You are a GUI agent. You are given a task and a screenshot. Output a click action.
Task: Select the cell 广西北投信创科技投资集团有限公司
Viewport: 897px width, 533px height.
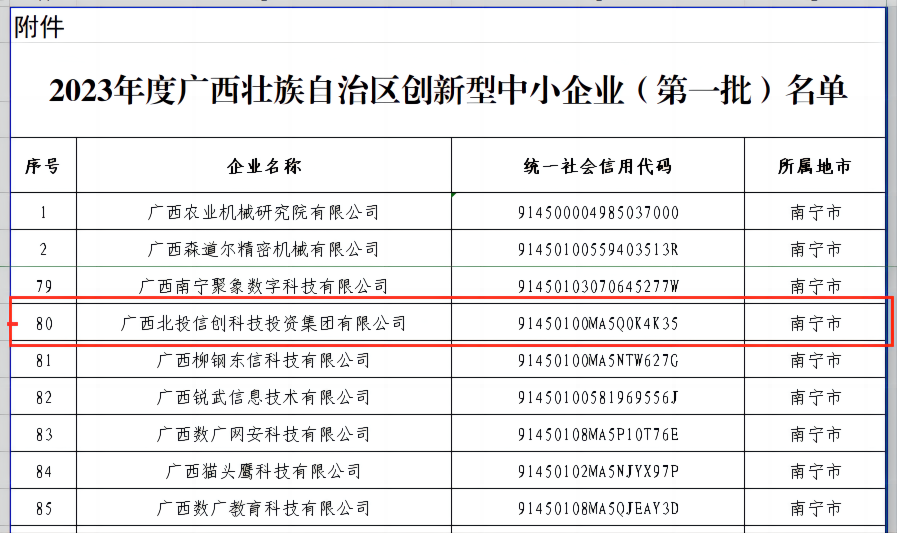coord(264,323)
